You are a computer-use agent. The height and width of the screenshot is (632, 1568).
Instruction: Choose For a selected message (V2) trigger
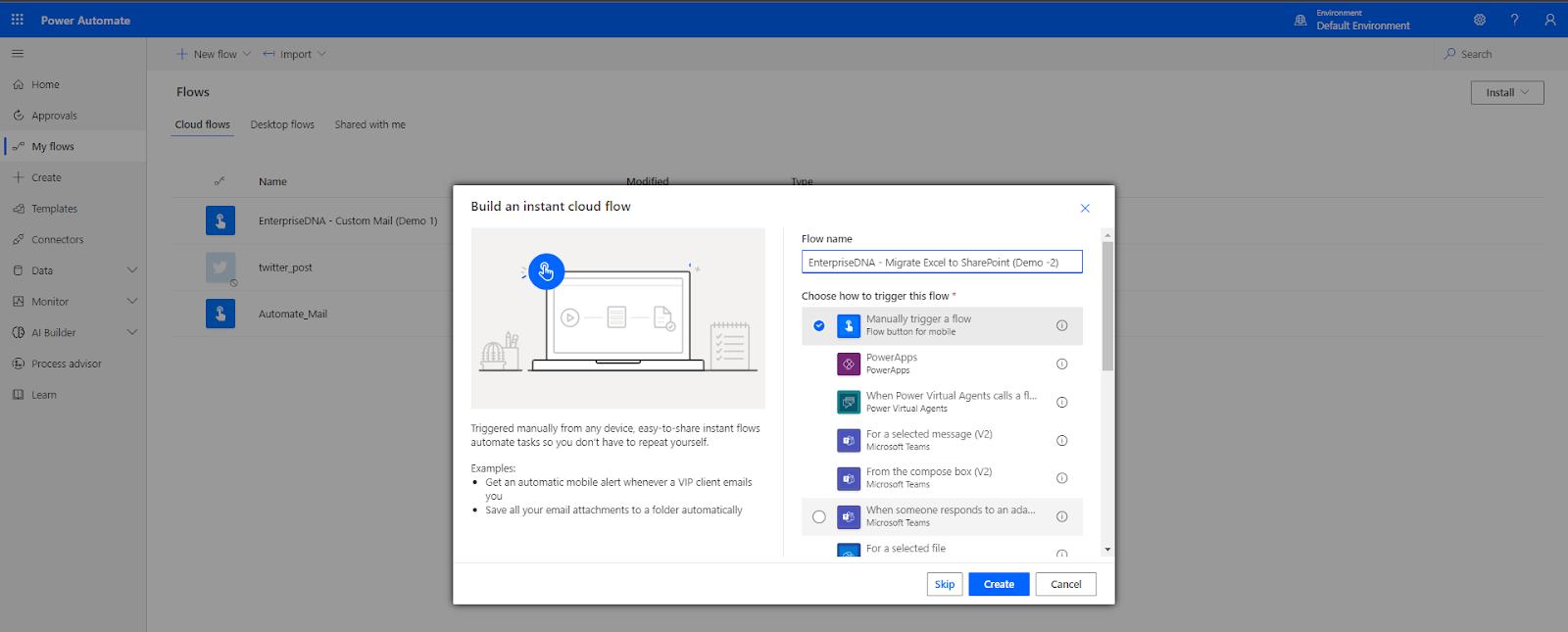tap(942, 440)
